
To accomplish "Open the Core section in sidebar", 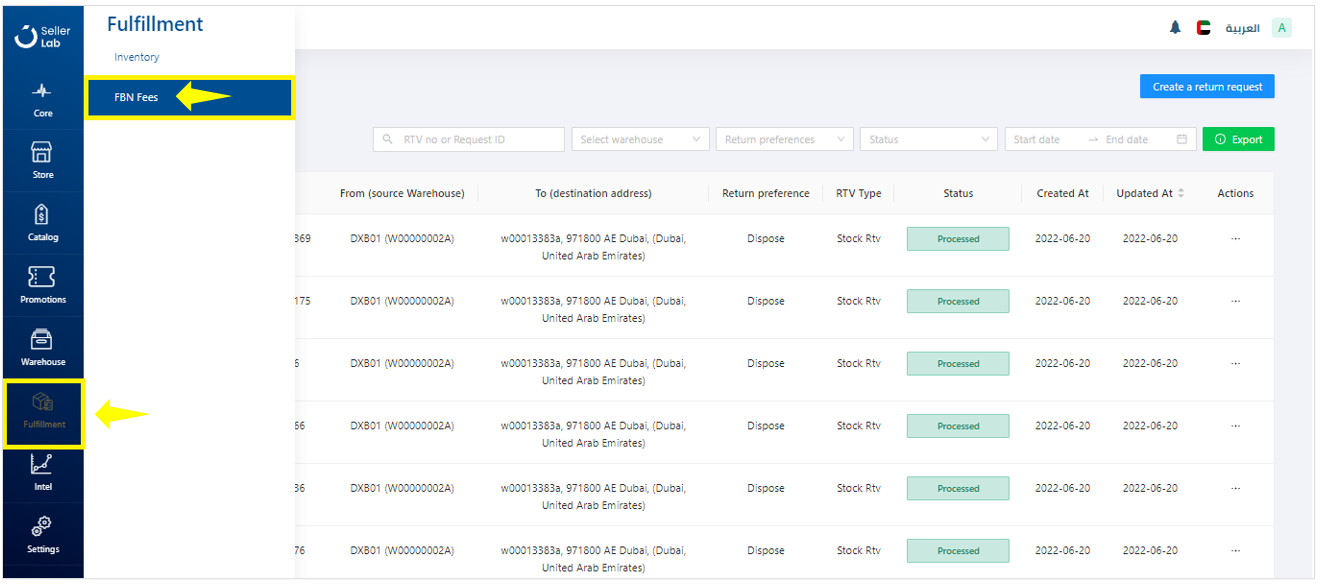I will click(42, 100).
